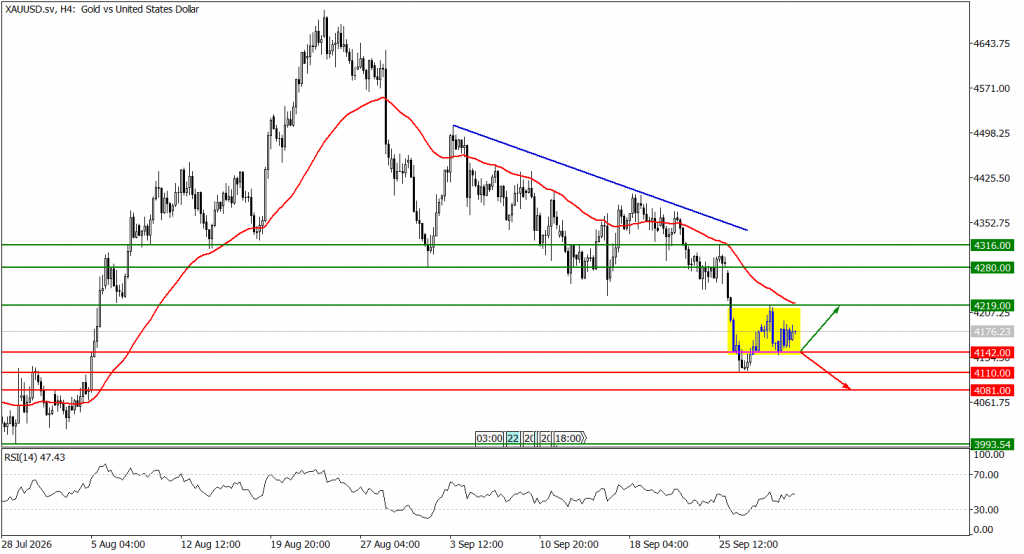Click the green 4316.00 price label

point(992,246)
